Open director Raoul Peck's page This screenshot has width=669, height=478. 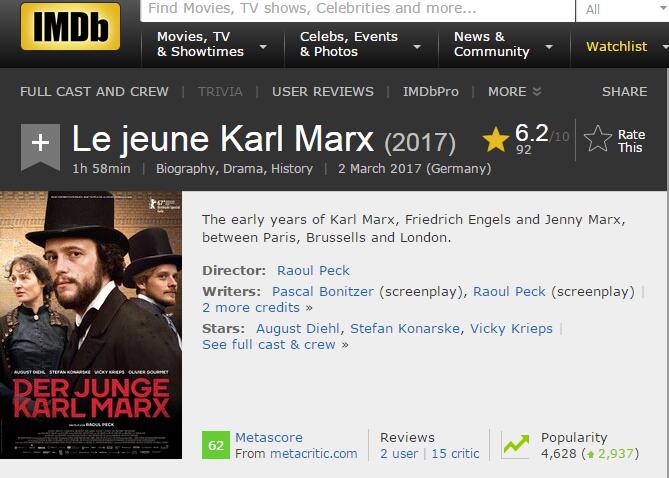(x=313, y=271)
